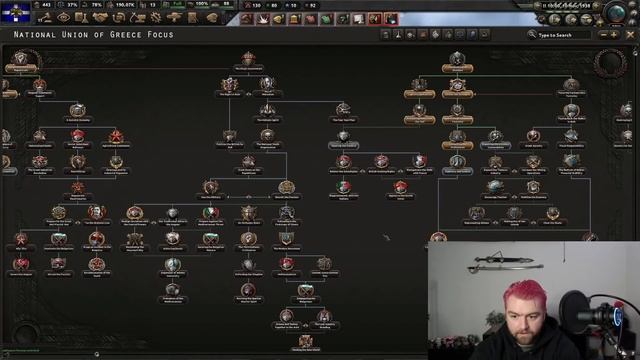Close the National Focus window
Screen dimensions: 640x360
tap(630, 35)
